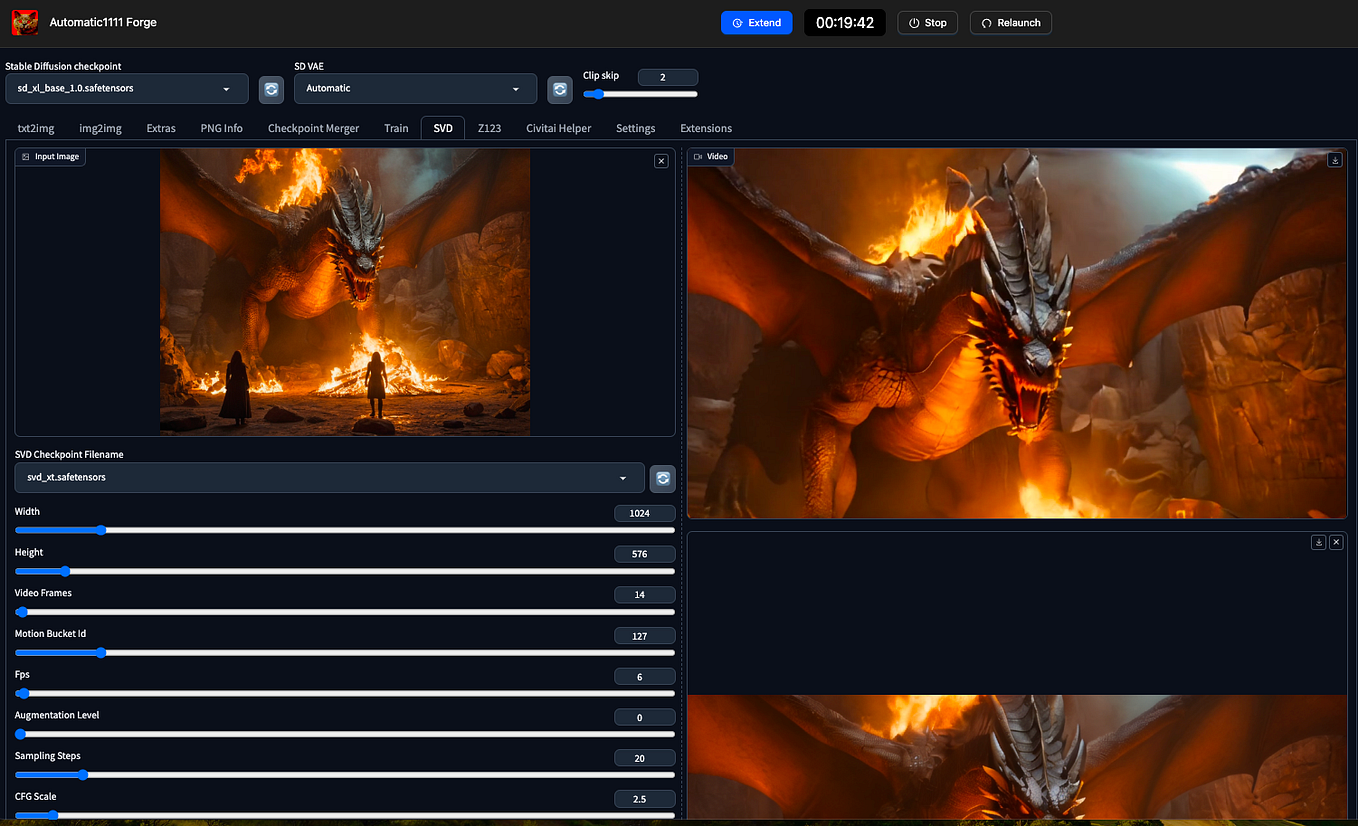Stop the current generation
The image size is (1358, 826).
(927, 22)
